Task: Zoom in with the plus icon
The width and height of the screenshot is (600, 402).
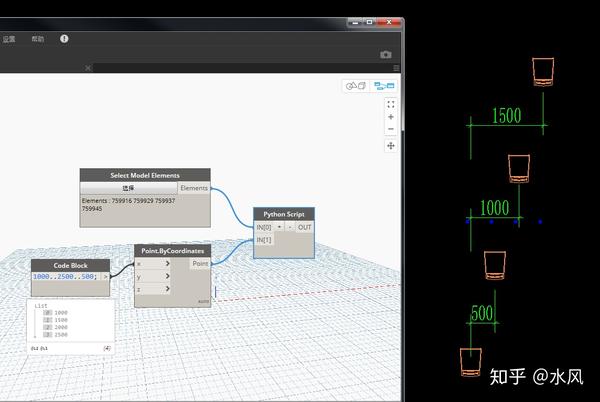Action: (391, 117)
